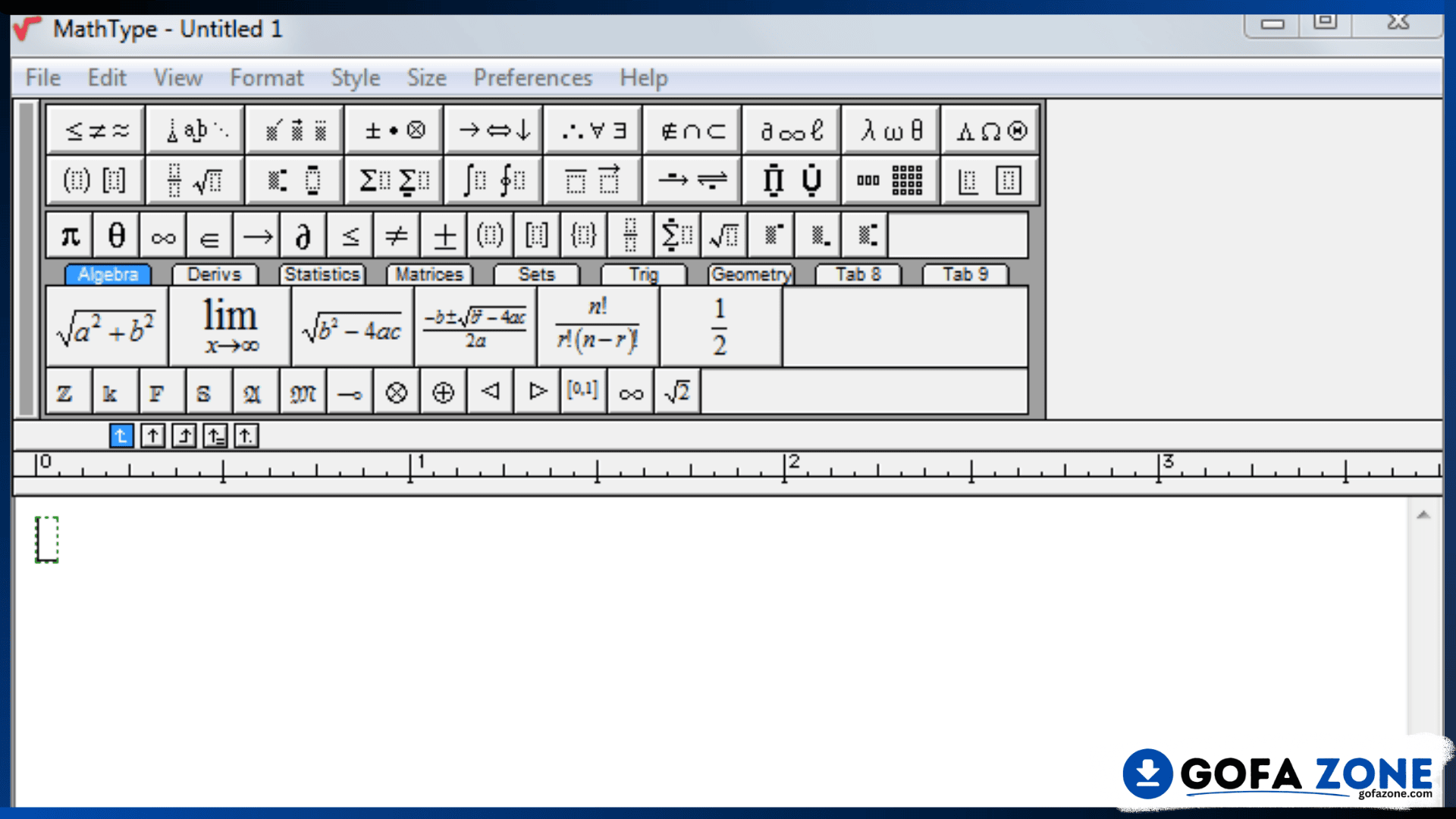
Task: Open the products and set theory templates palette
Action: pos(791,180)
